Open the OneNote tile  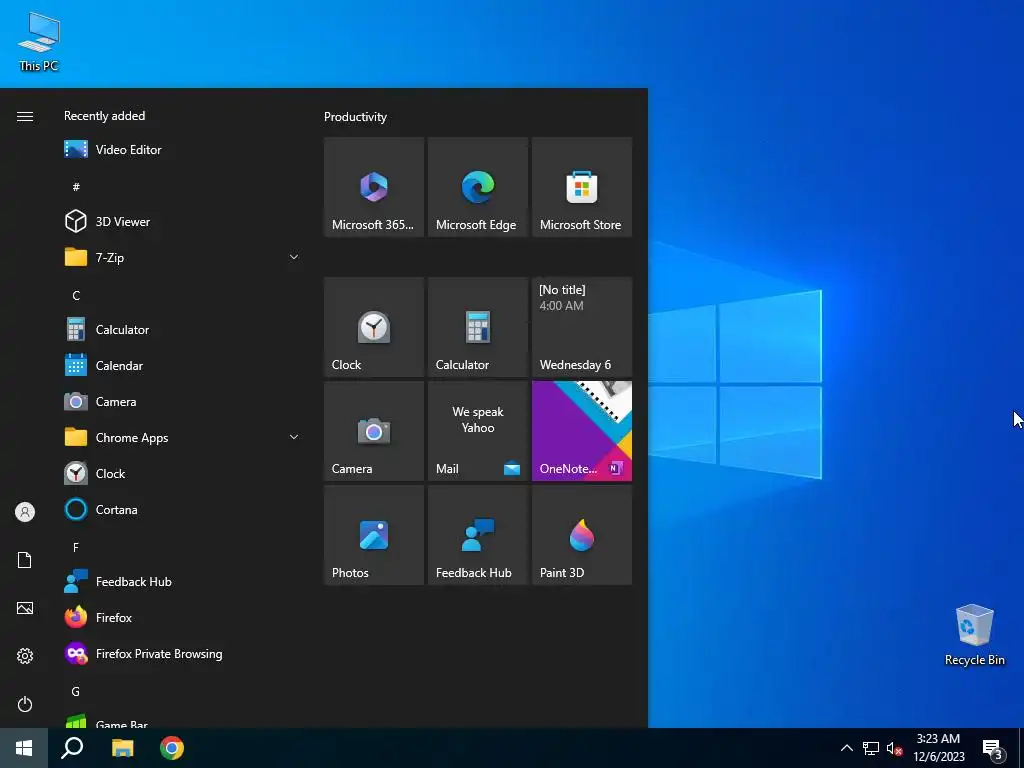[x=582, y=431]
